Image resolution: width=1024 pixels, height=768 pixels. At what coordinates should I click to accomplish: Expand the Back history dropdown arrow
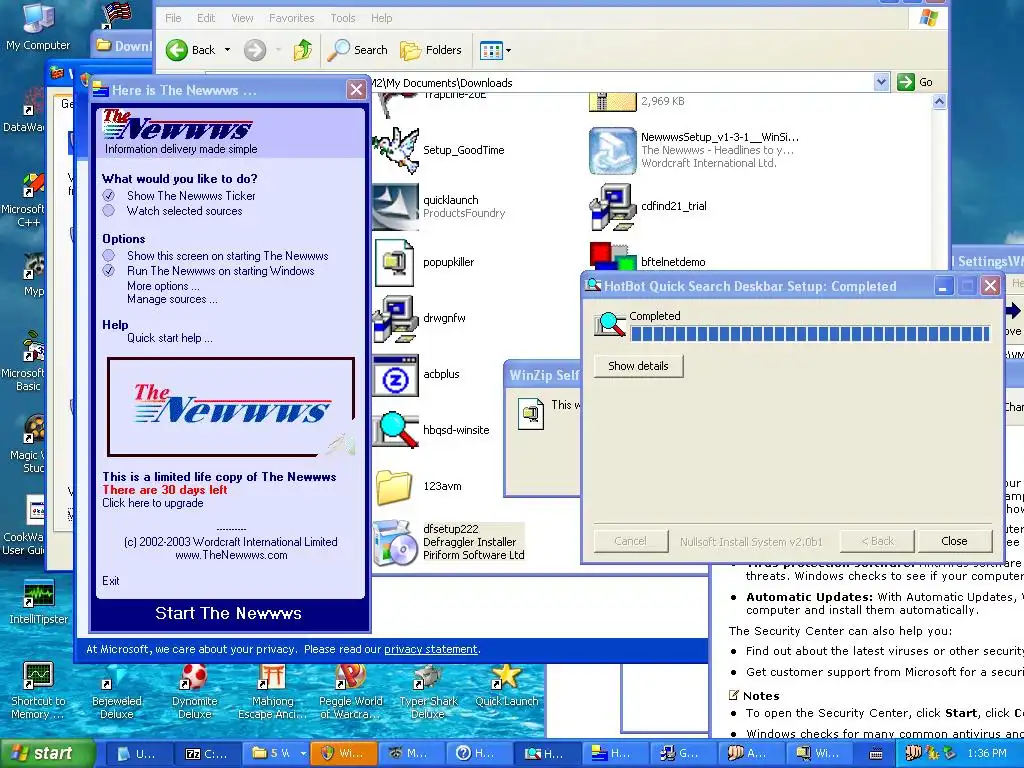[x=227, y=50]
